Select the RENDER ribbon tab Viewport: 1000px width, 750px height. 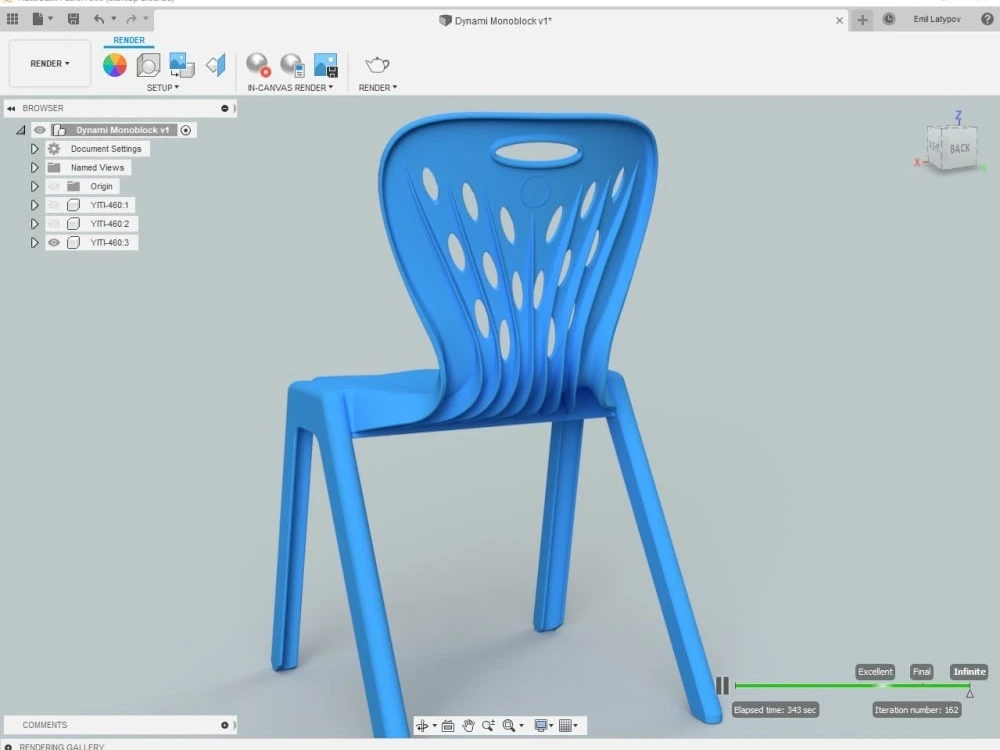tap(129, 40)
